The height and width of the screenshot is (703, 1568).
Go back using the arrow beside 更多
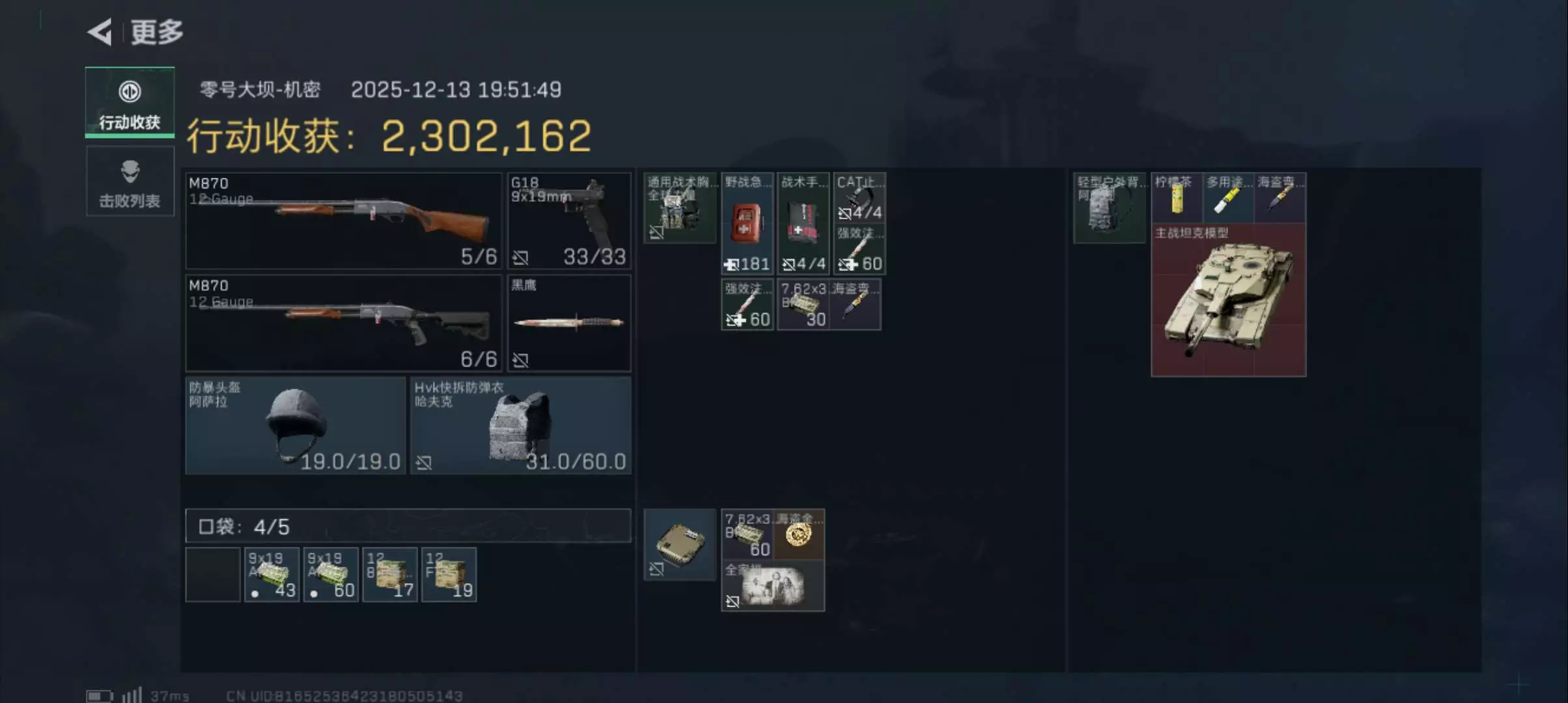[100, 31]
